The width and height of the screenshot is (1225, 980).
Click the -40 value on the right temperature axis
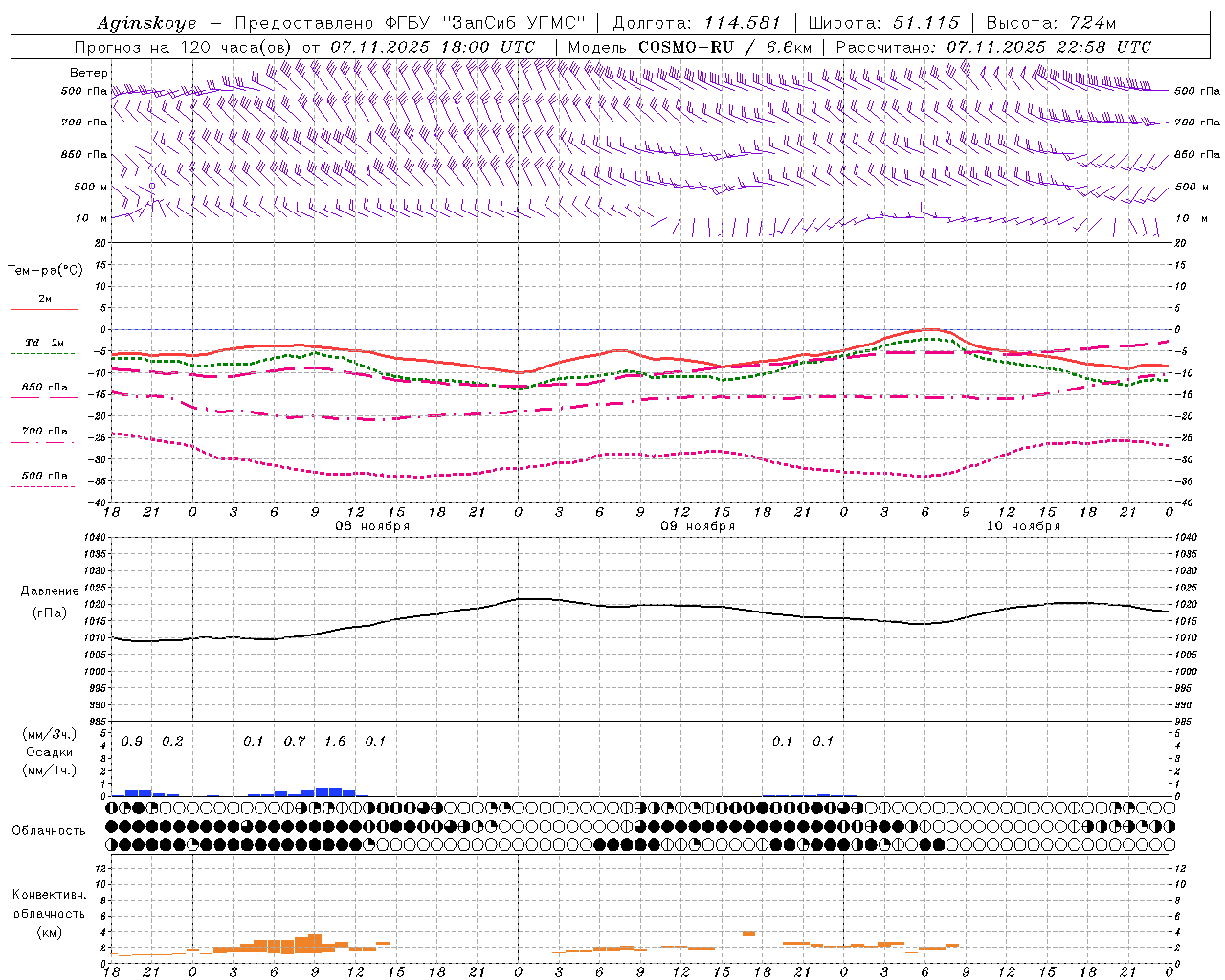click(x=1182, y=502)
